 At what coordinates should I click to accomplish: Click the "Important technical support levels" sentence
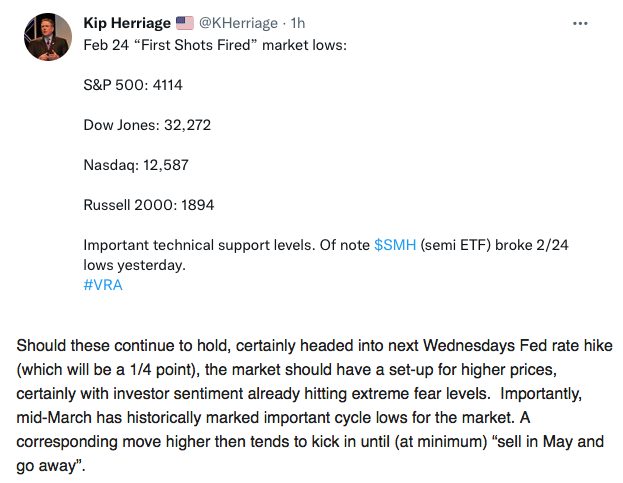click(x=199, y=245)
